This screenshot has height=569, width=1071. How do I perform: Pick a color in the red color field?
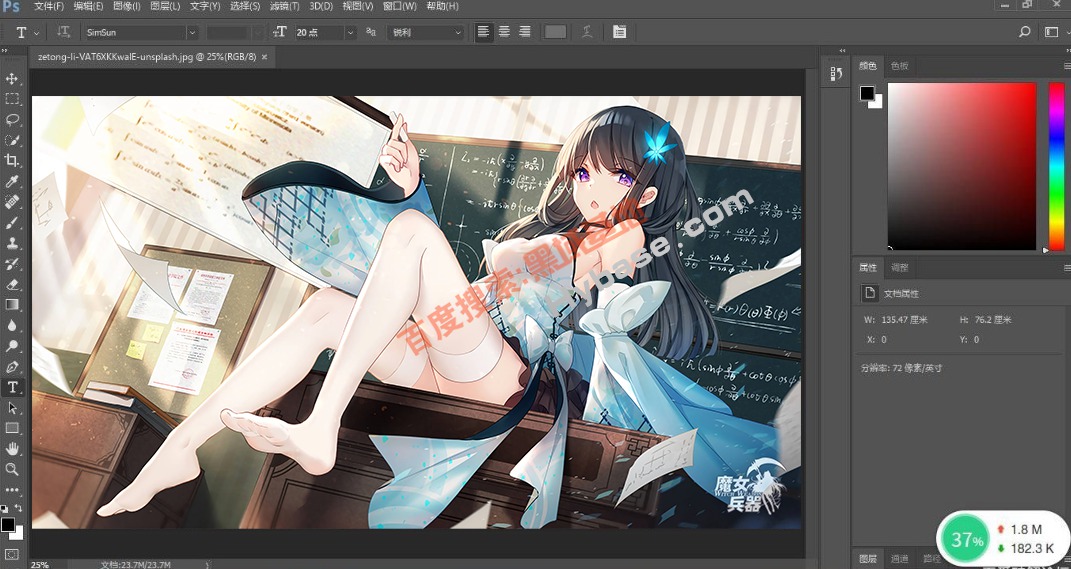pos(962,166)
